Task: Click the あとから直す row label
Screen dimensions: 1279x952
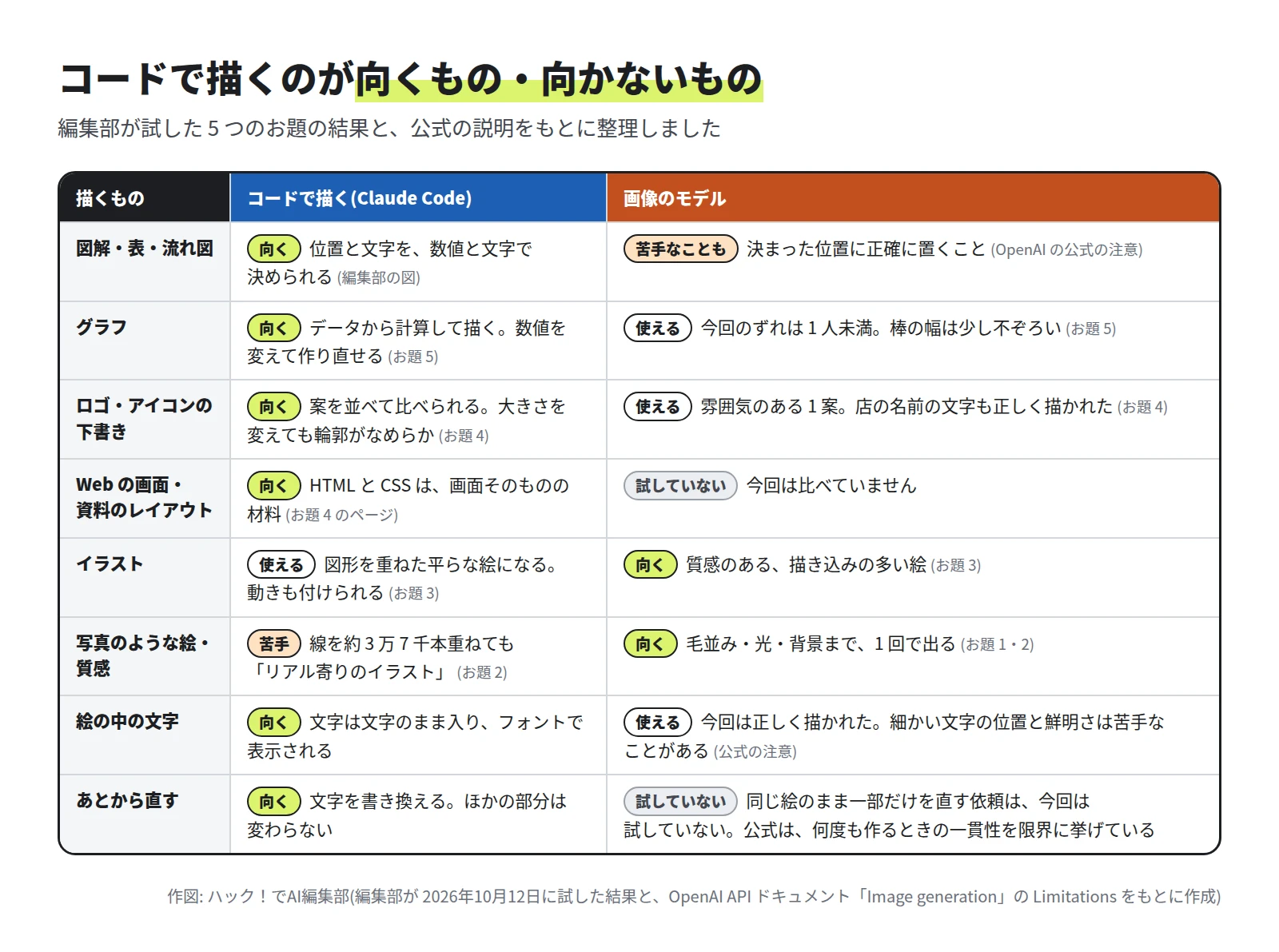Action: (127, 800)
